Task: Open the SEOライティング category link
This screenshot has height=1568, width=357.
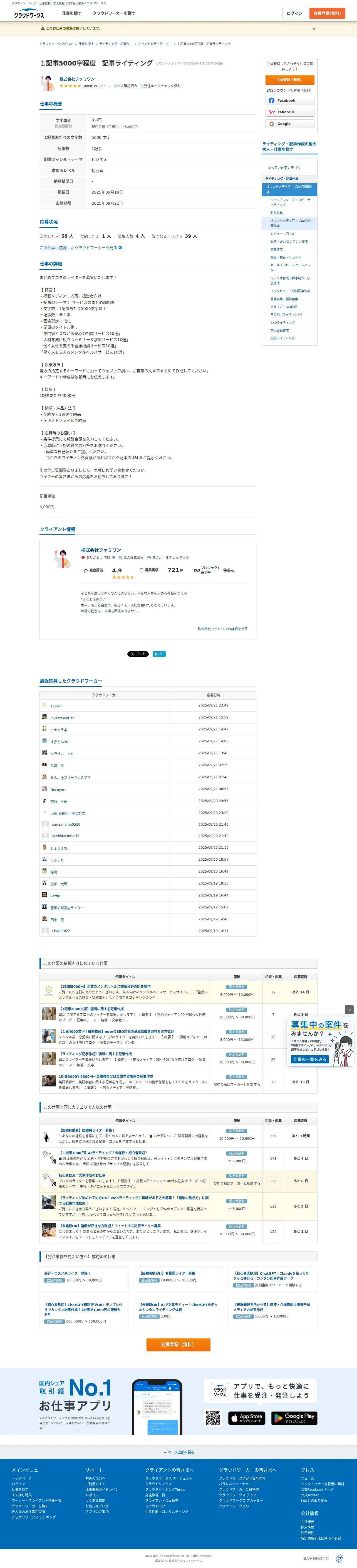Action: pos(283,323)
